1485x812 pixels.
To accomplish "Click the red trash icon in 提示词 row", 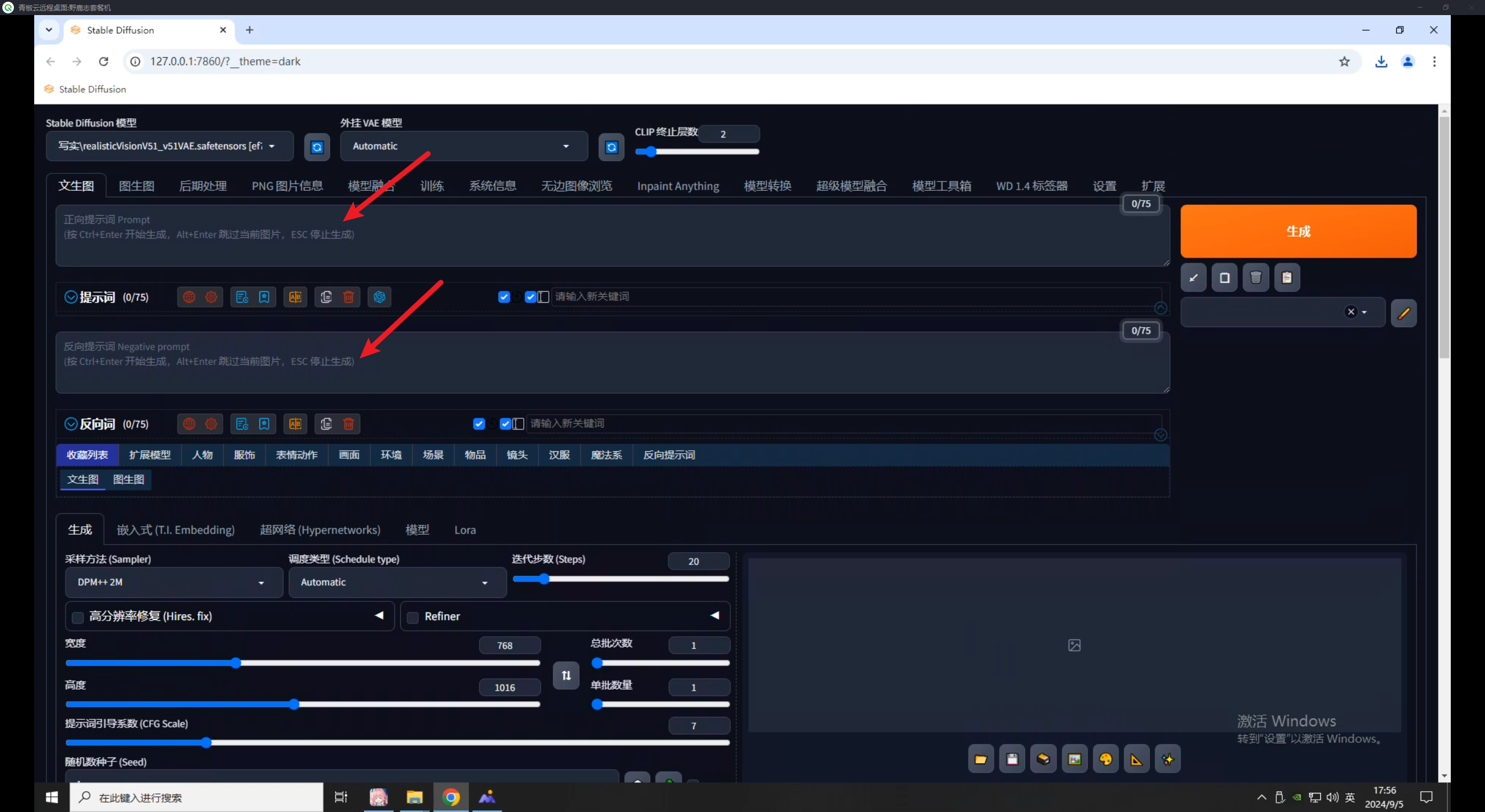I will (349, 297).
